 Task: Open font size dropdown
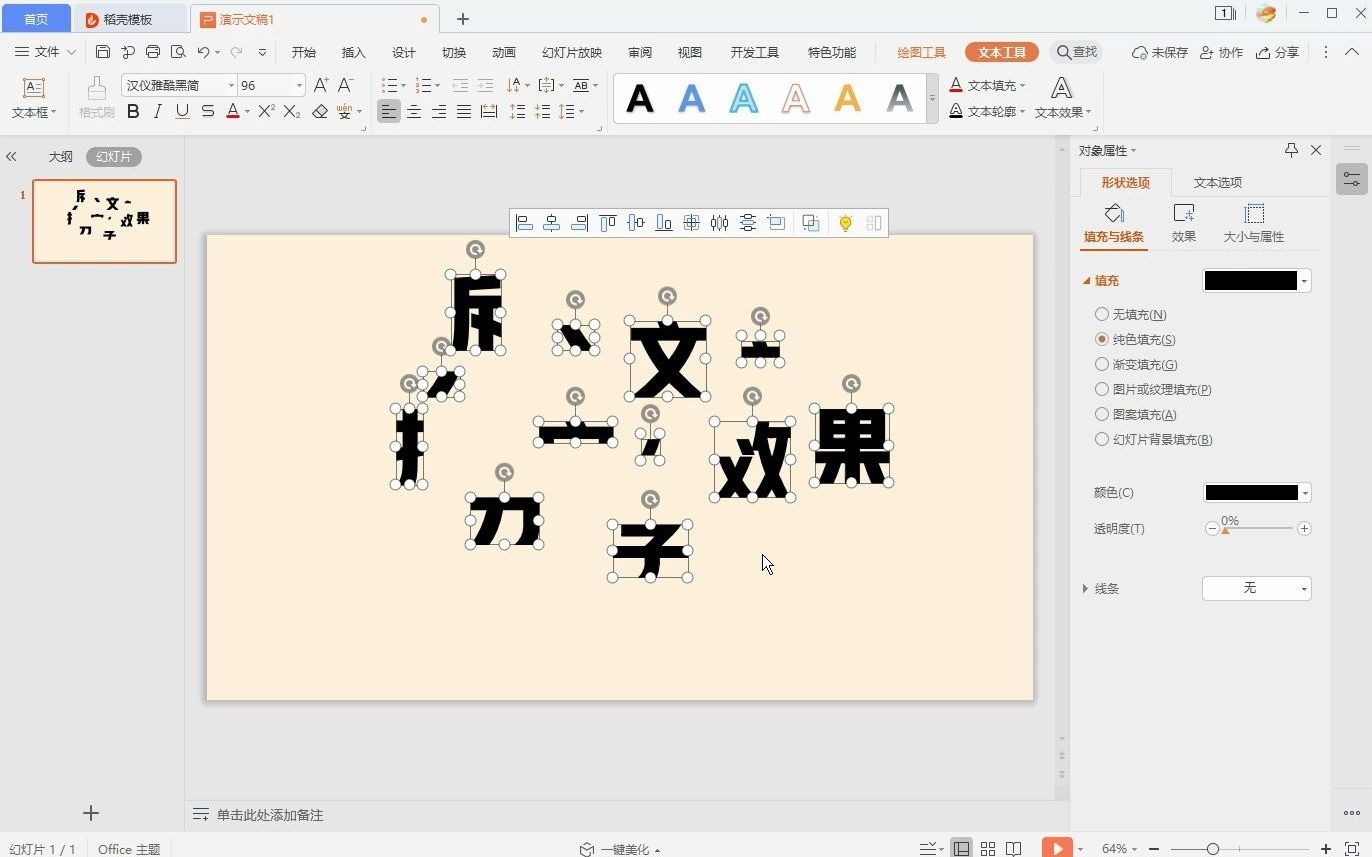click(299, 86)
